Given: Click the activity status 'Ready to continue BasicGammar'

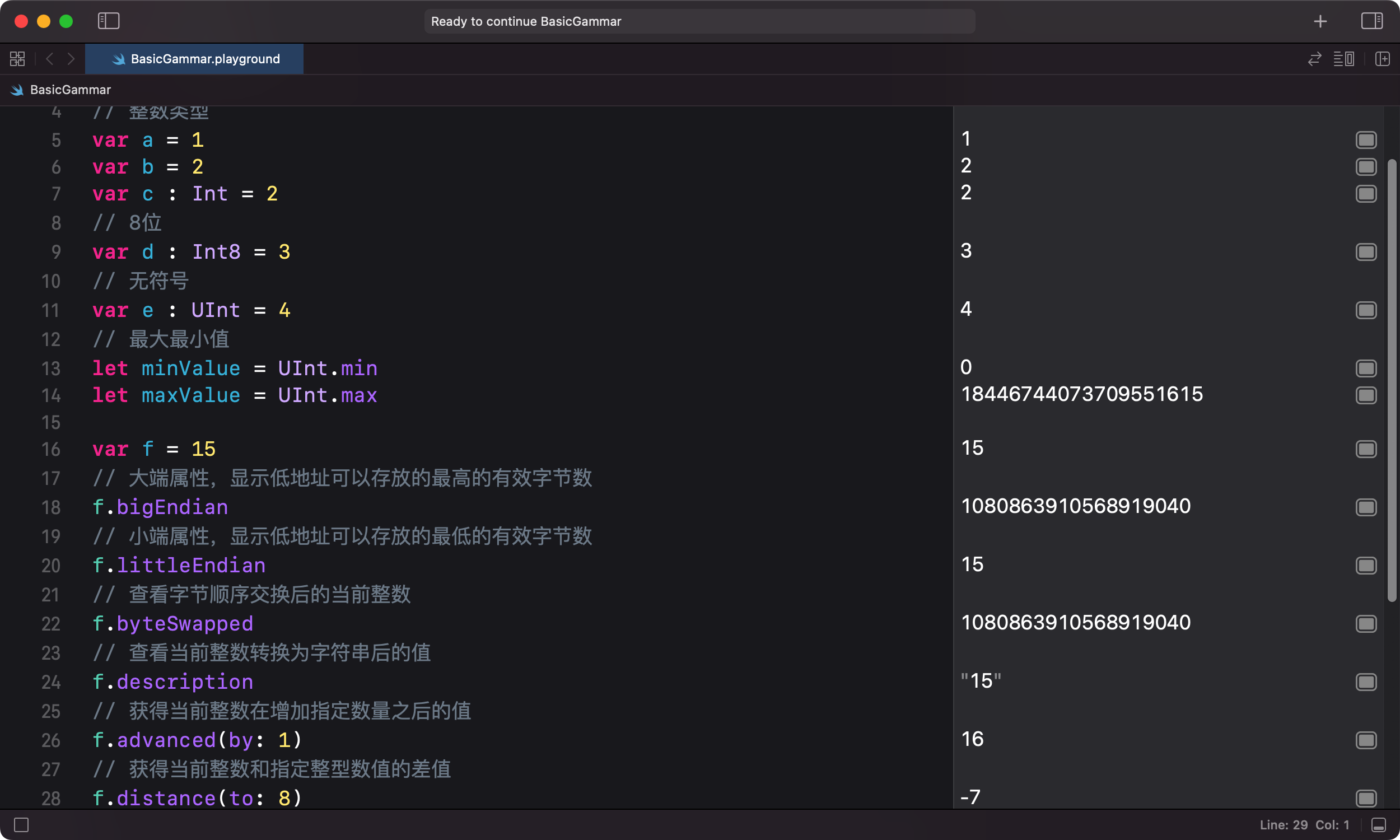Looking at the screenshot, I should tap(699, 21).
